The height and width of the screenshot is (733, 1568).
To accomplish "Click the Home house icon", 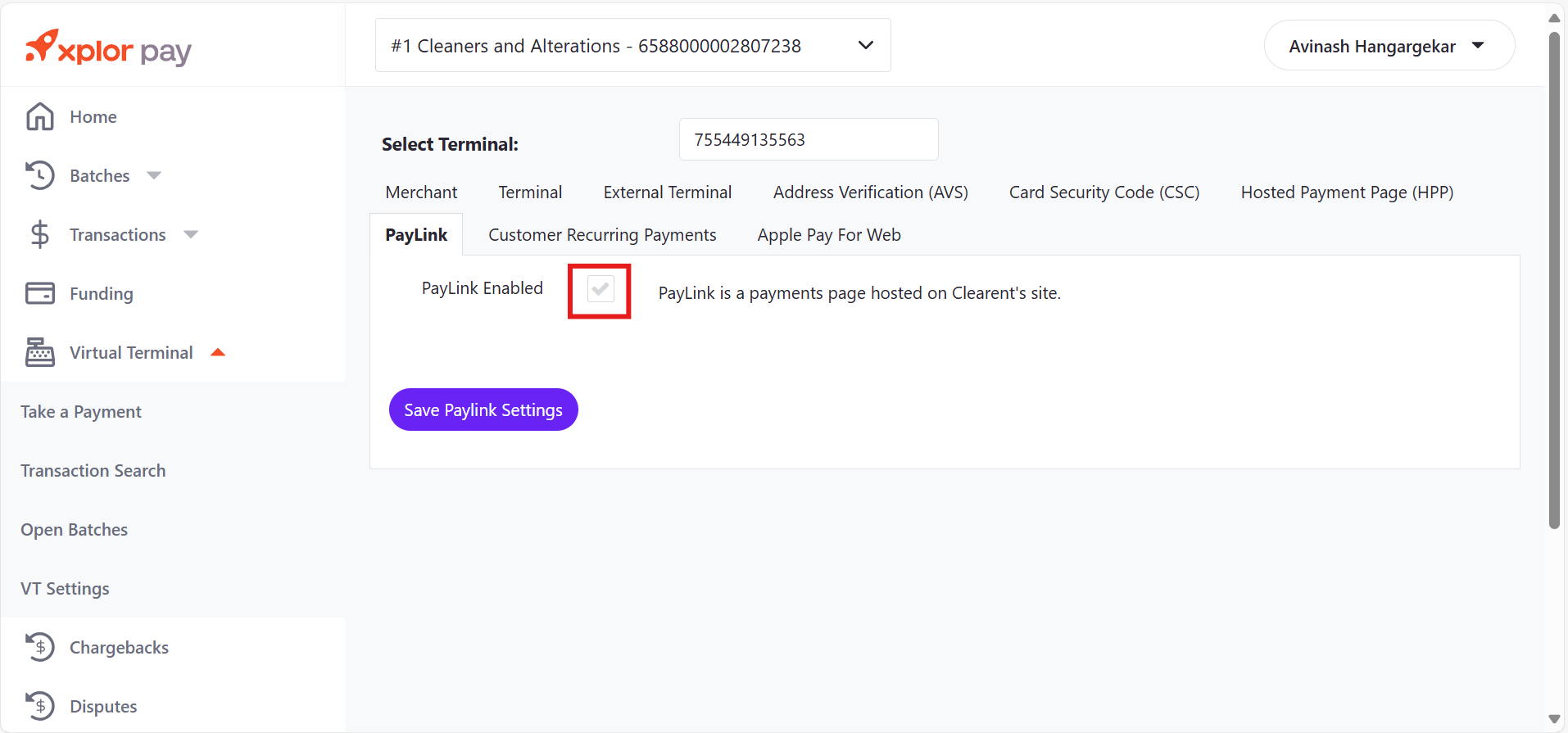I will tap(39, 117).
